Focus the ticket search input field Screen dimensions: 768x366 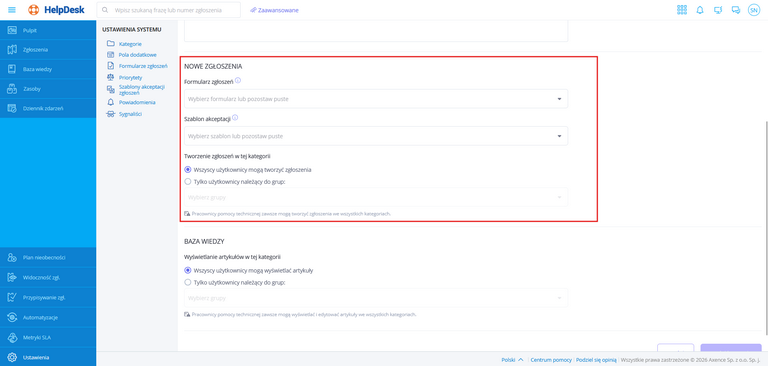(x=168, y=10)
